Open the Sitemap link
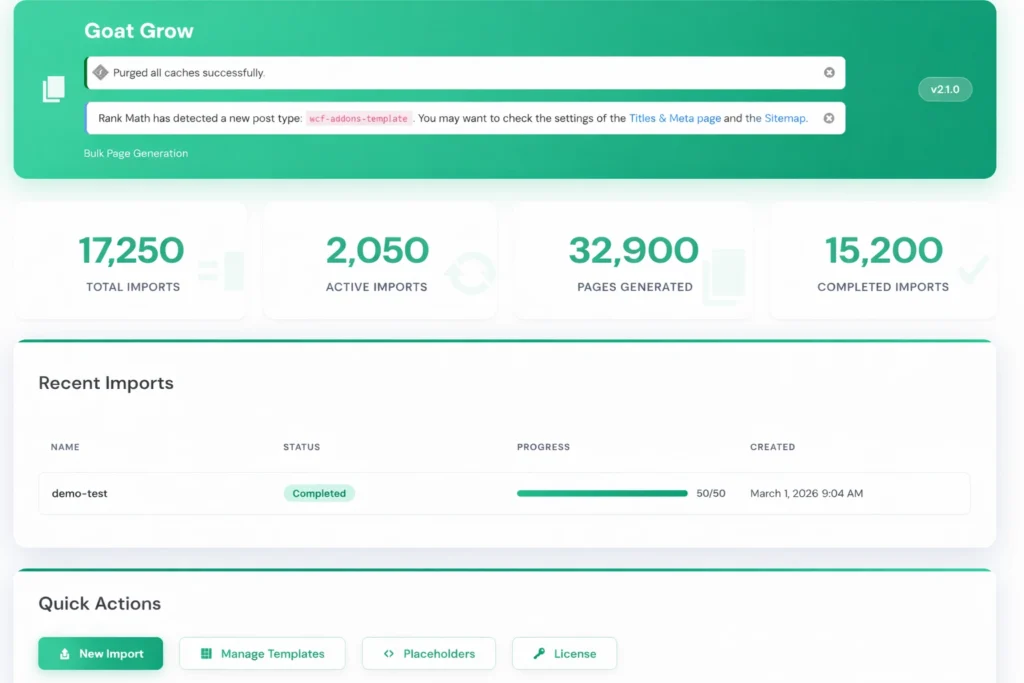 coord(785,118)
